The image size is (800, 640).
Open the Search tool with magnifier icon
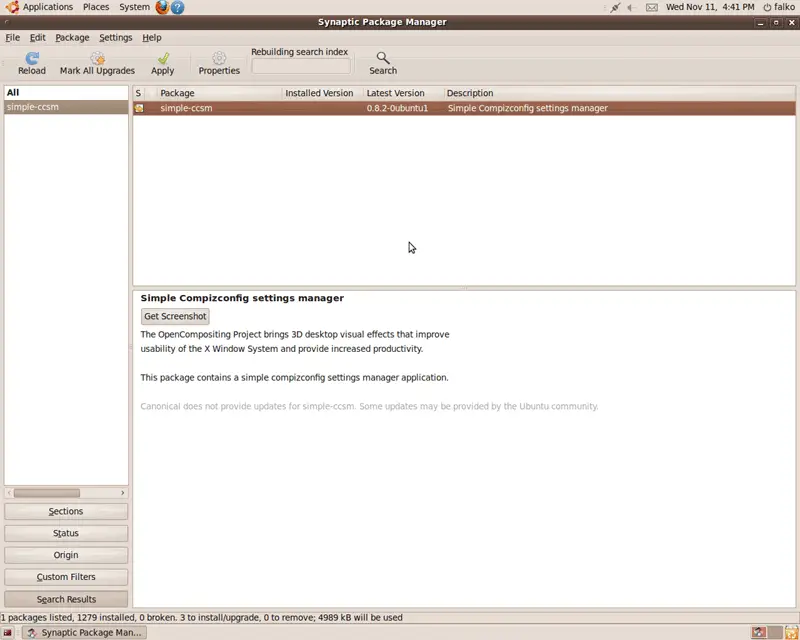coord(383,64)
